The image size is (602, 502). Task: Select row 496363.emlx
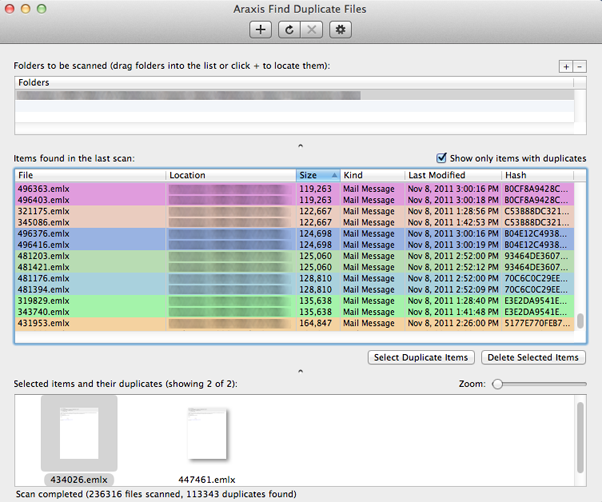coord(294,188)
